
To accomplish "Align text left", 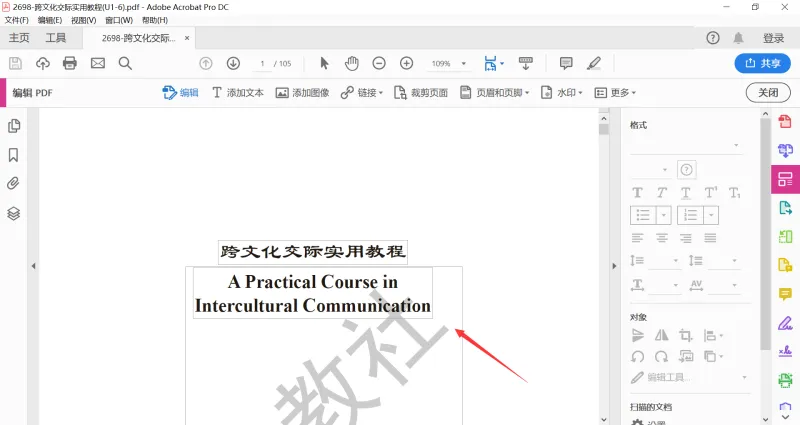I will 638,238.
